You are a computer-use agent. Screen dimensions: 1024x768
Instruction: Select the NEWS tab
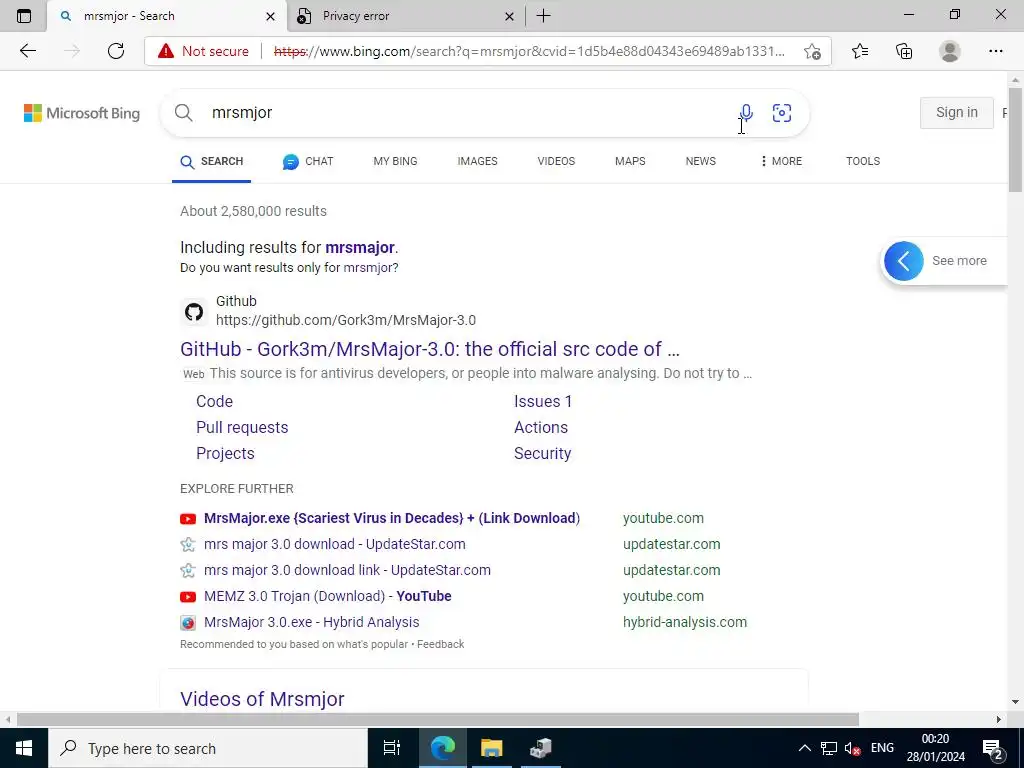pyautogui.click(x=701, y=161)
